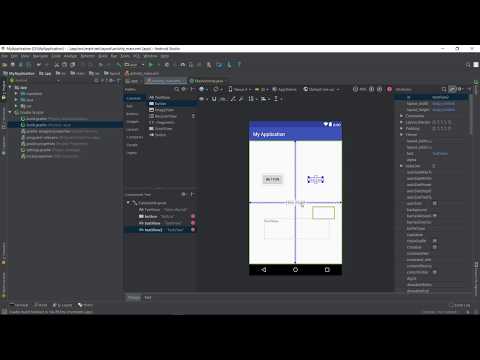
Task: Open the File menu
Action: point(4,56)
